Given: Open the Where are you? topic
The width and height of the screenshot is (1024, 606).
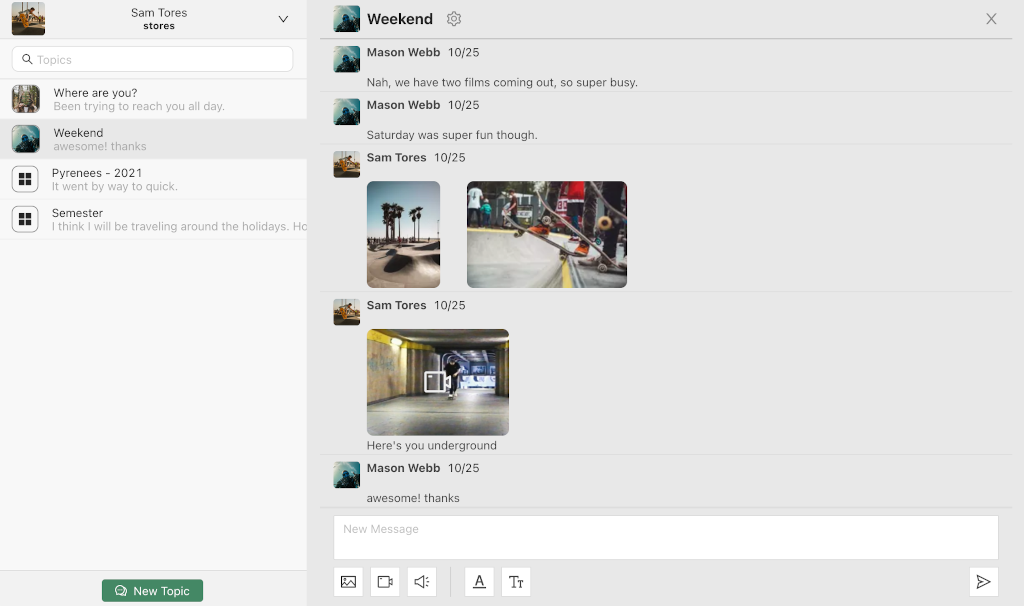Looking at the screenshot, I should point(138,99).
